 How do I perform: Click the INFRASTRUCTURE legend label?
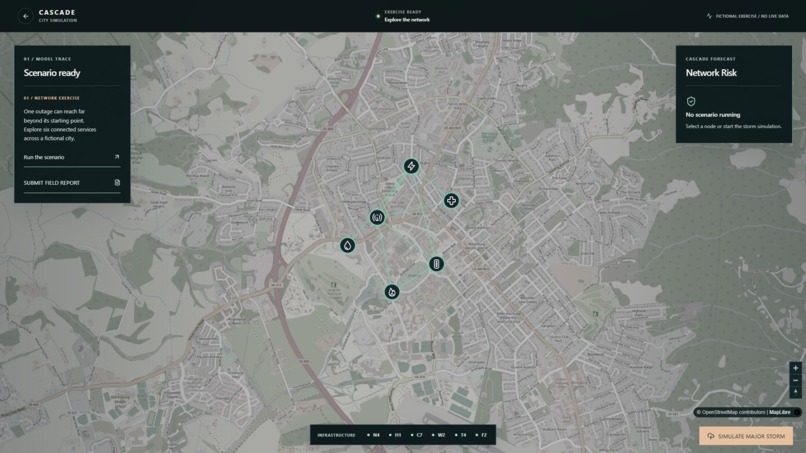pyautogui.click(x=336, y=435)
